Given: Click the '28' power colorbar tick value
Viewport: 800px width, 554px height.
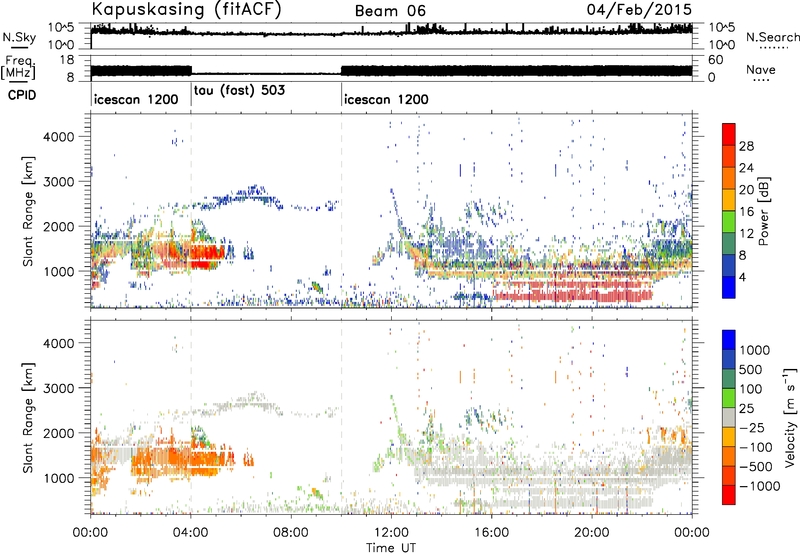Looking at the screenshot, I should [746, 146].
